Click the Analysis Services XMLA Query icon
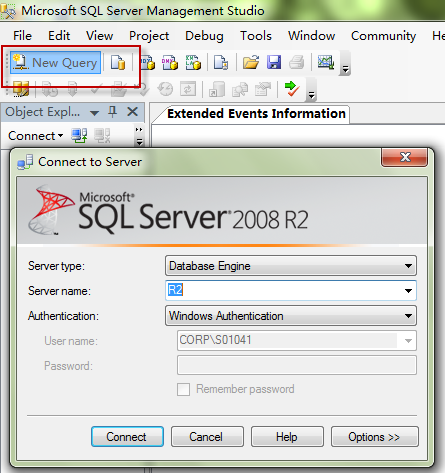445x473 pixels. [193, 62]
